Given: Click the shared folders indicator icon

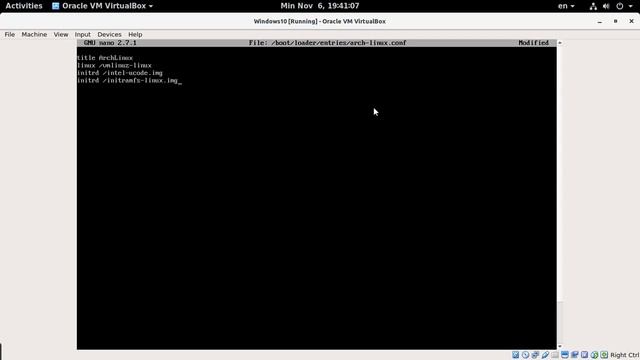Looking at the screenshot, I should coord(555,355).
